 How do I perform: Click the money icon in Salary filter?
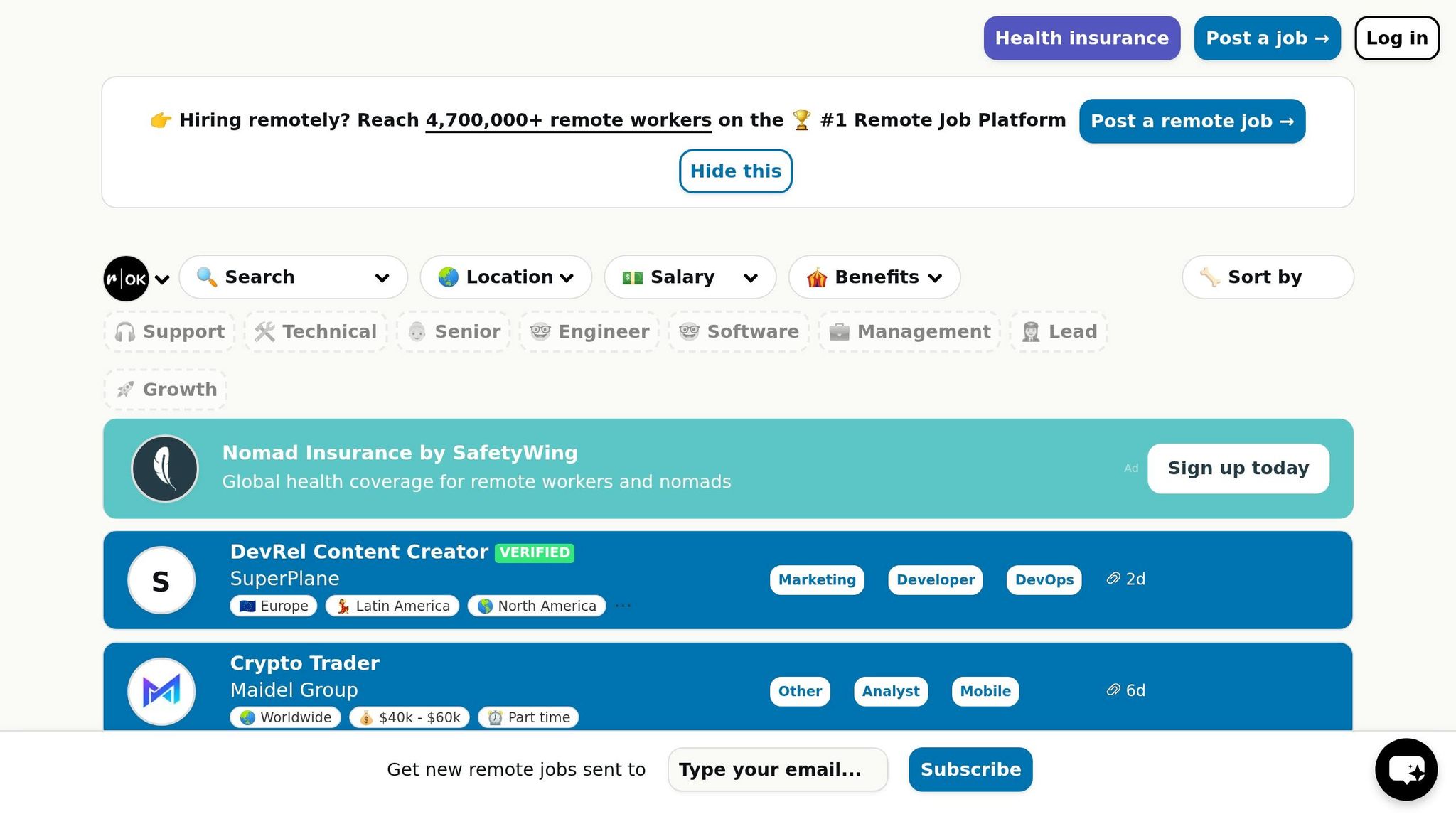[632, 277]
